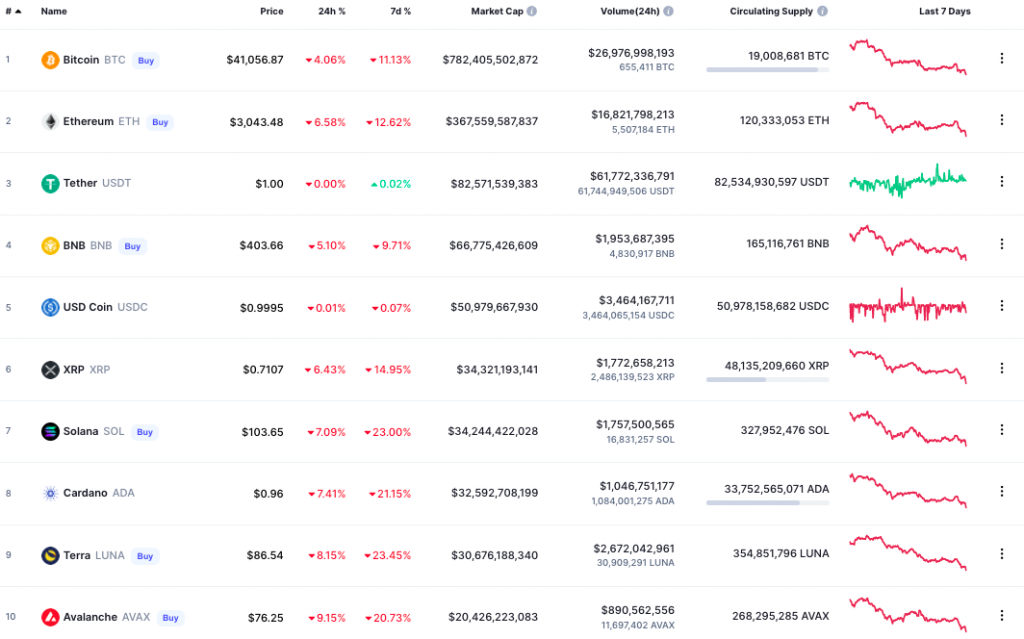
Task: Open Volume(24h) info tooltip icon
Action: 668,11
